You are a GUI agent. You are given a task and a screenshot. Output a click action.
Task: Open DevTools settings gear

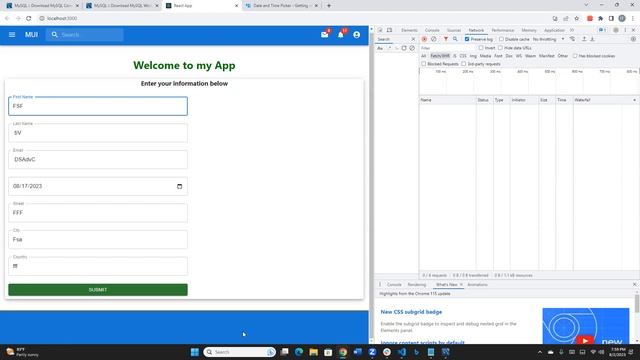tap(616, 30)
